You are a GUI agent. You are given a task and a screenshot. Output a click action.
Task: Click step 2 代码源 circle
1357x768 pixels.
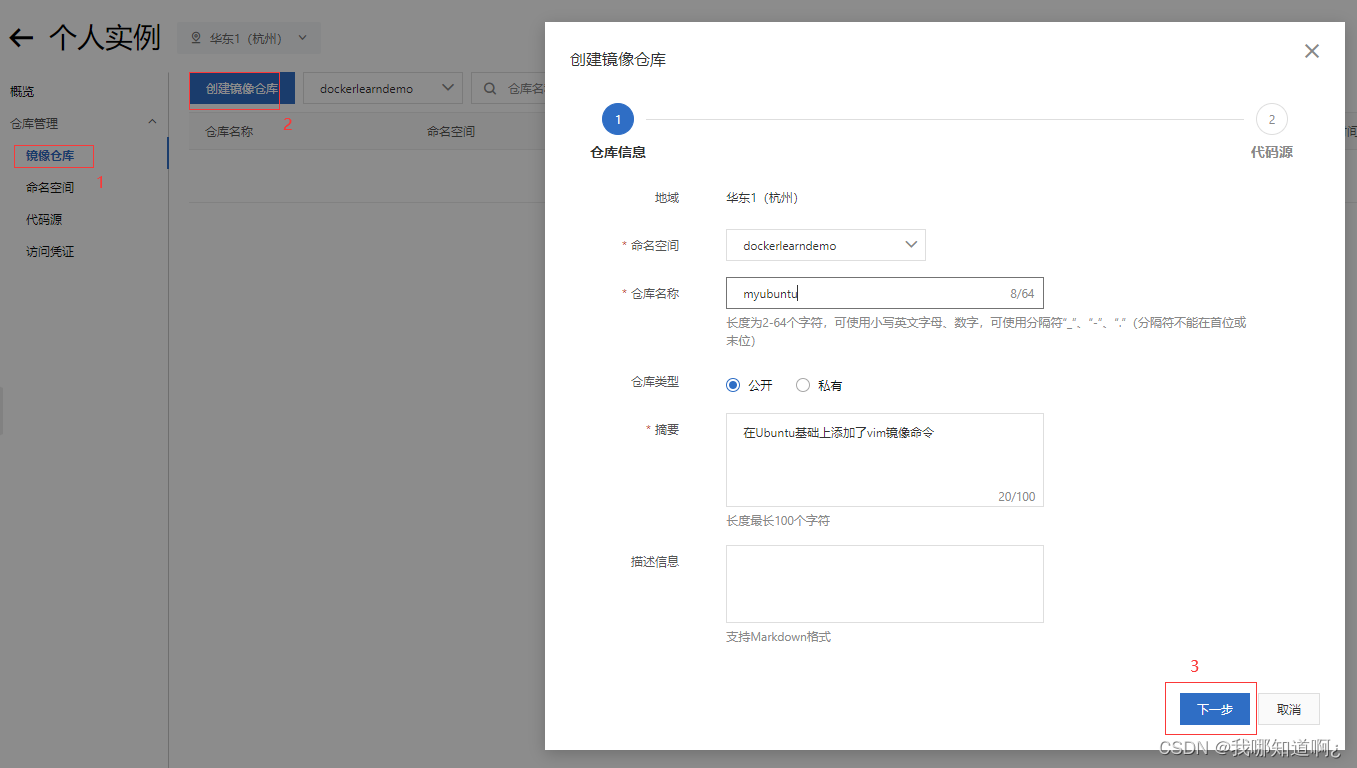tap(1272, 119)
